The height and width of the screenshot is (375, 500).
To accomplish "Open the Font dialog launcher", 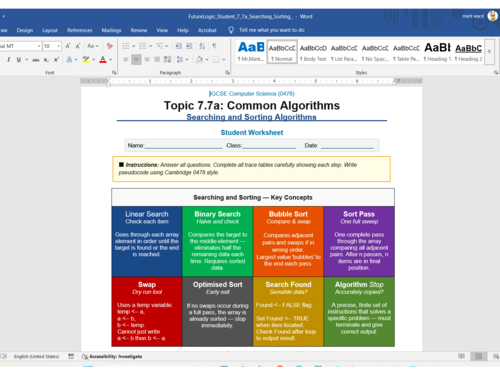I will point(114,72).
